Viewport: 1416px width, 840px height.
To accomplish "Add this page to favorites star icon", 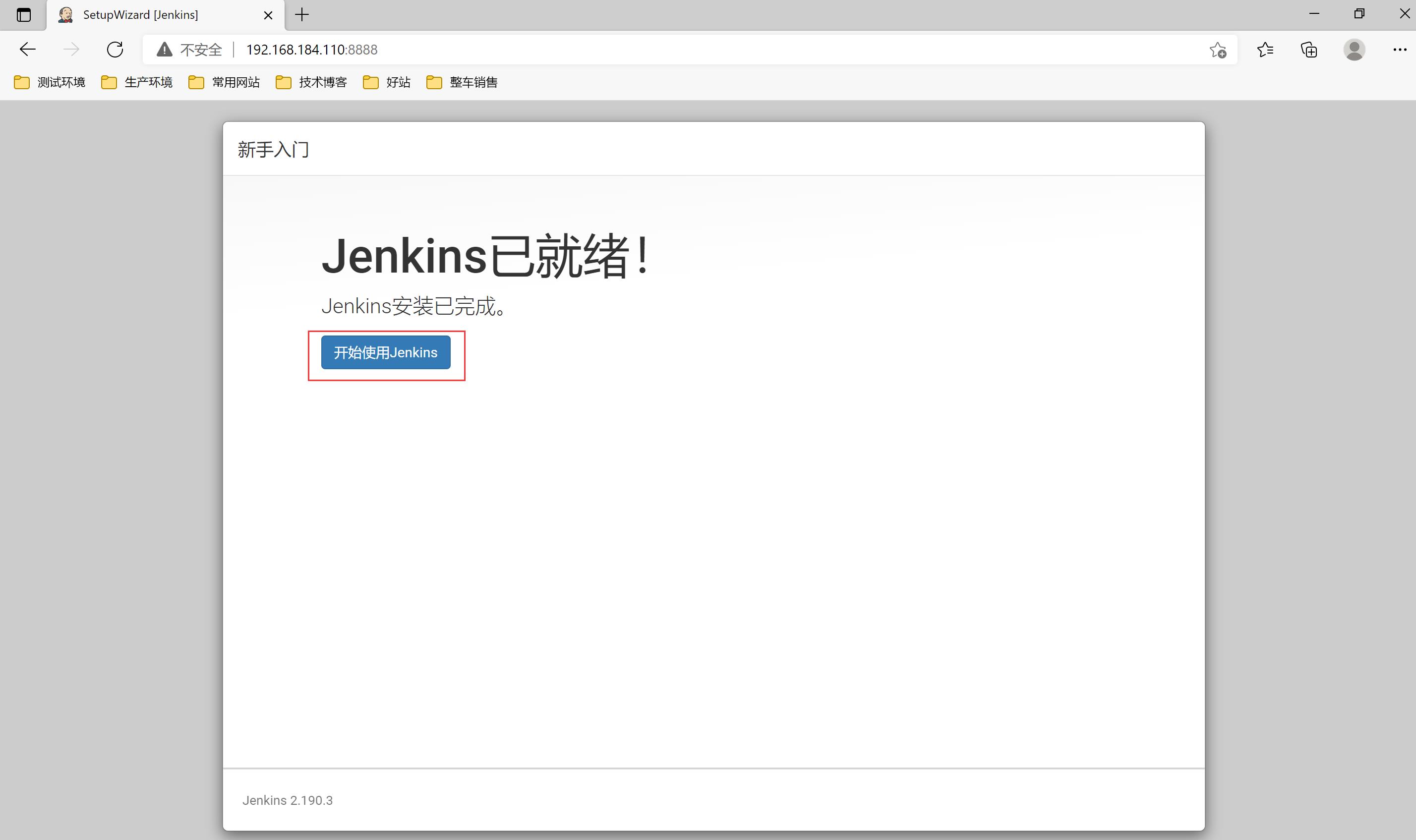I will click(1218, 50).
